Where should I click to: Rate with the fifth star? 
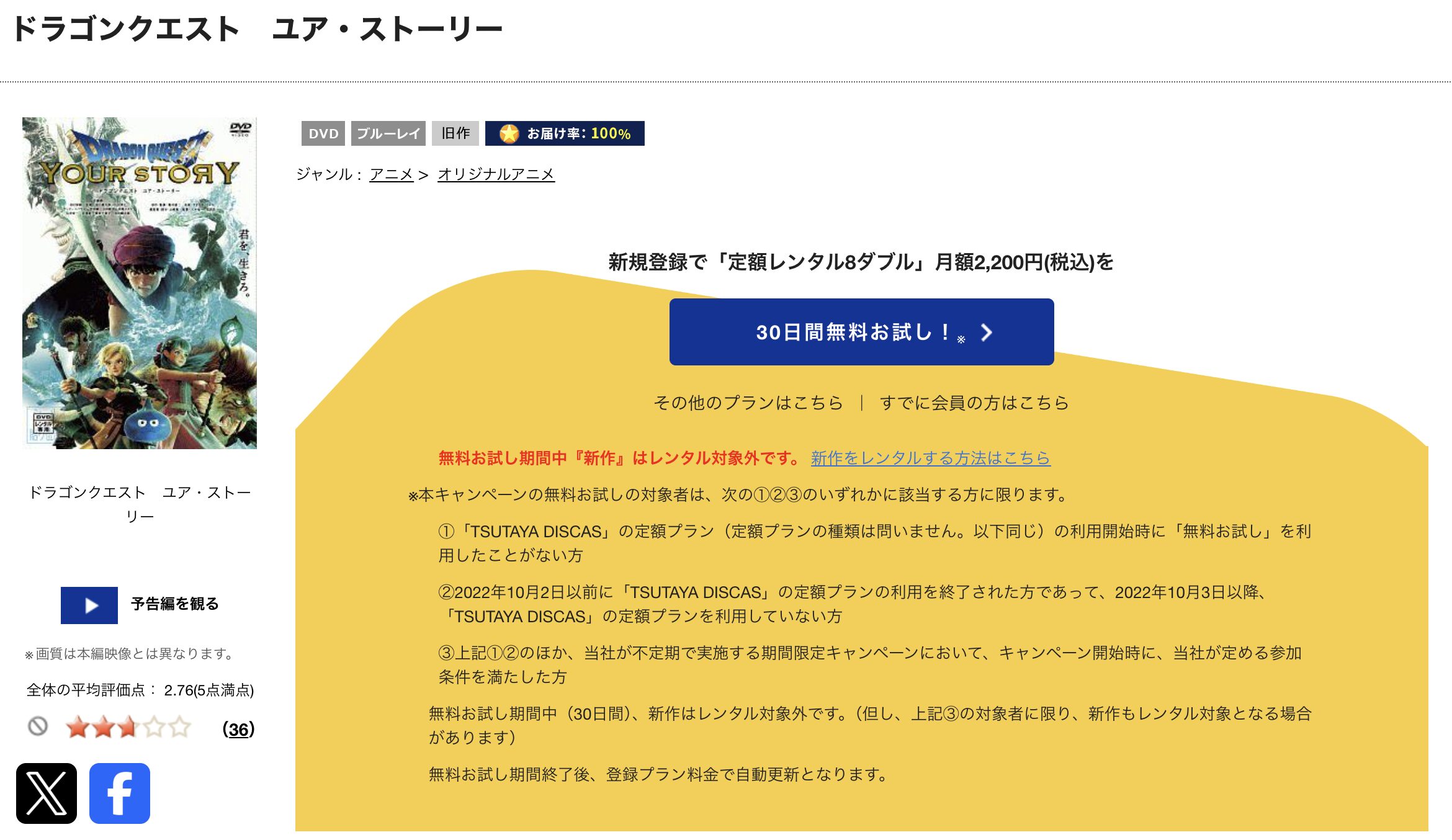coord(180,726)
